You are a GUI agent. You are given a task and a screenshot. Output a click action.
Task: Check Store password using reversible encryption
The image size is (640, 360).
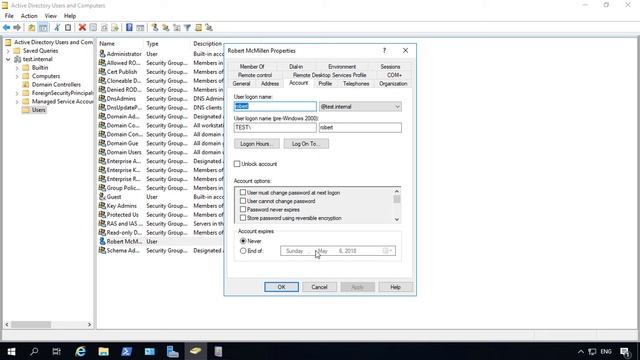(243, 218)
